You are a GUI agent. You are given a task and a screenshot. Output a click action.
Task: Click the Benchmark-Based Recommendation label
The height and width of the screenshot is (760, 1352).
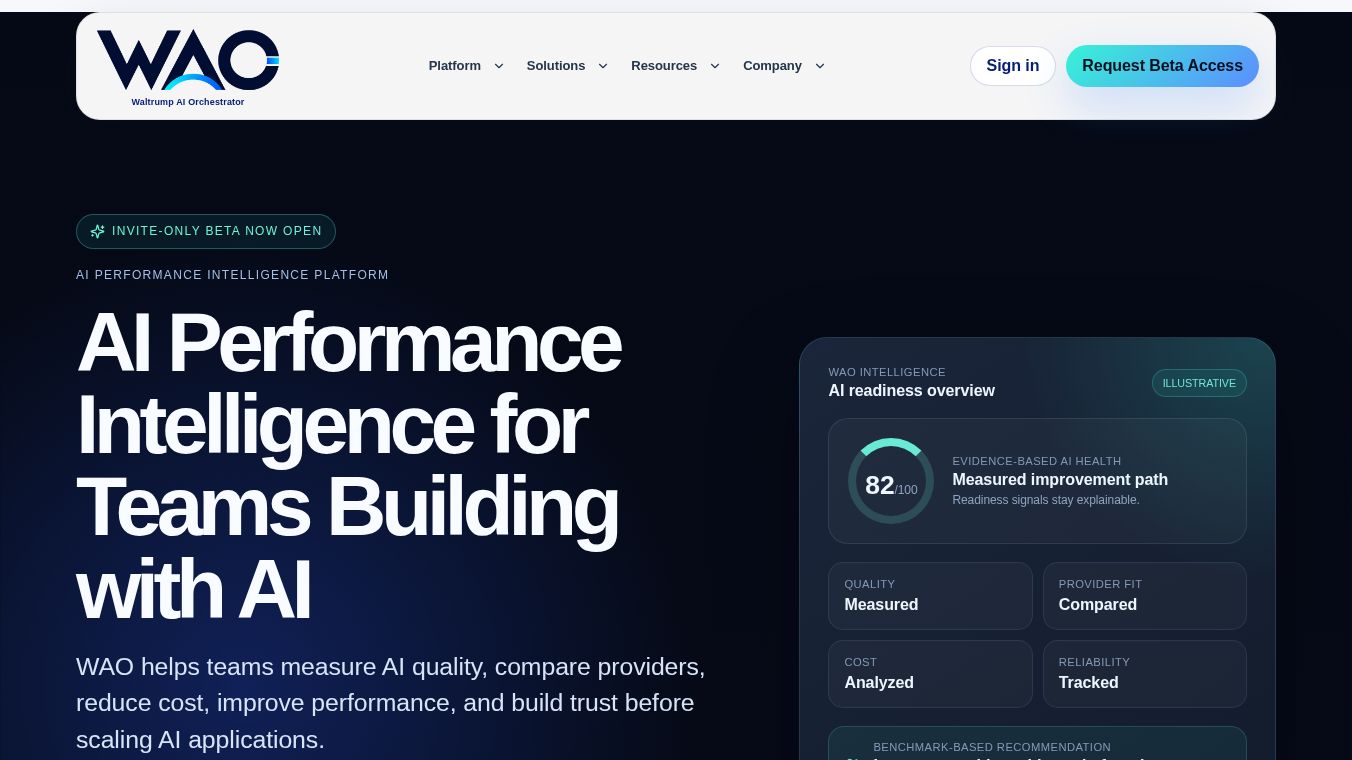click(x=992, y=747)
